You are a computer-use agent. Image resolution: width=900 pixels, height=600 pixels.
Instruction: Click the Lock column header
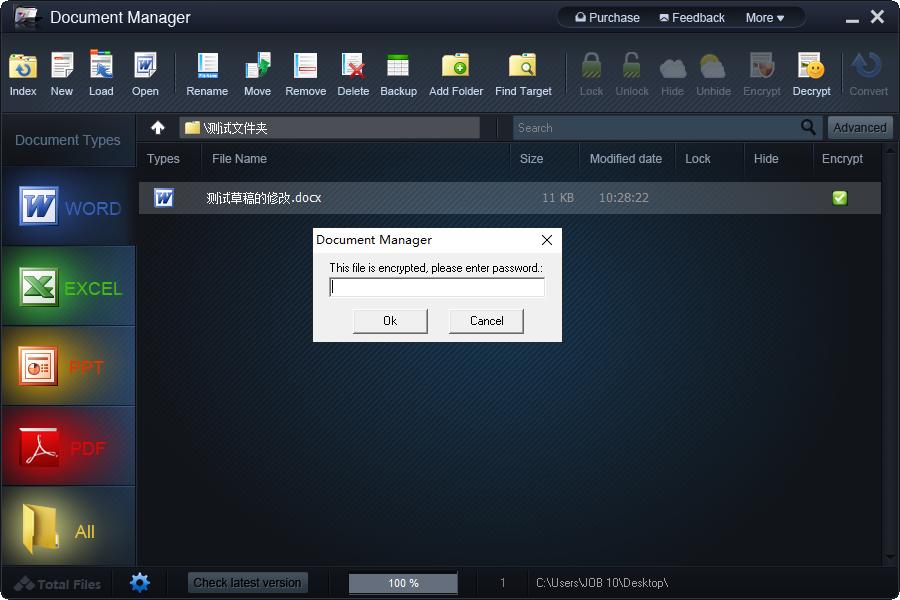697,159
